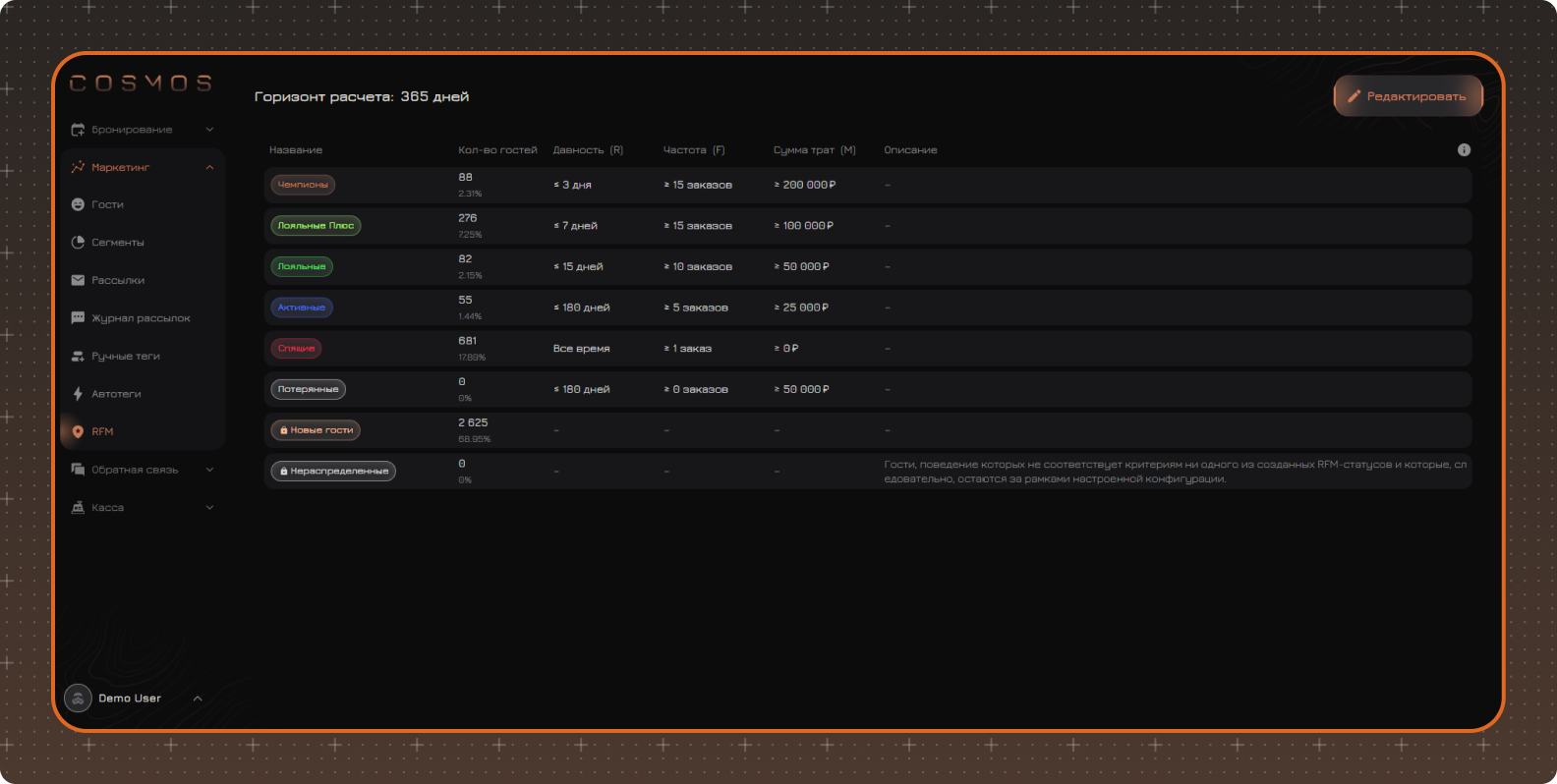
Task: Click the Маркетинг sparkle icon
Action: (x=78, y=167)
